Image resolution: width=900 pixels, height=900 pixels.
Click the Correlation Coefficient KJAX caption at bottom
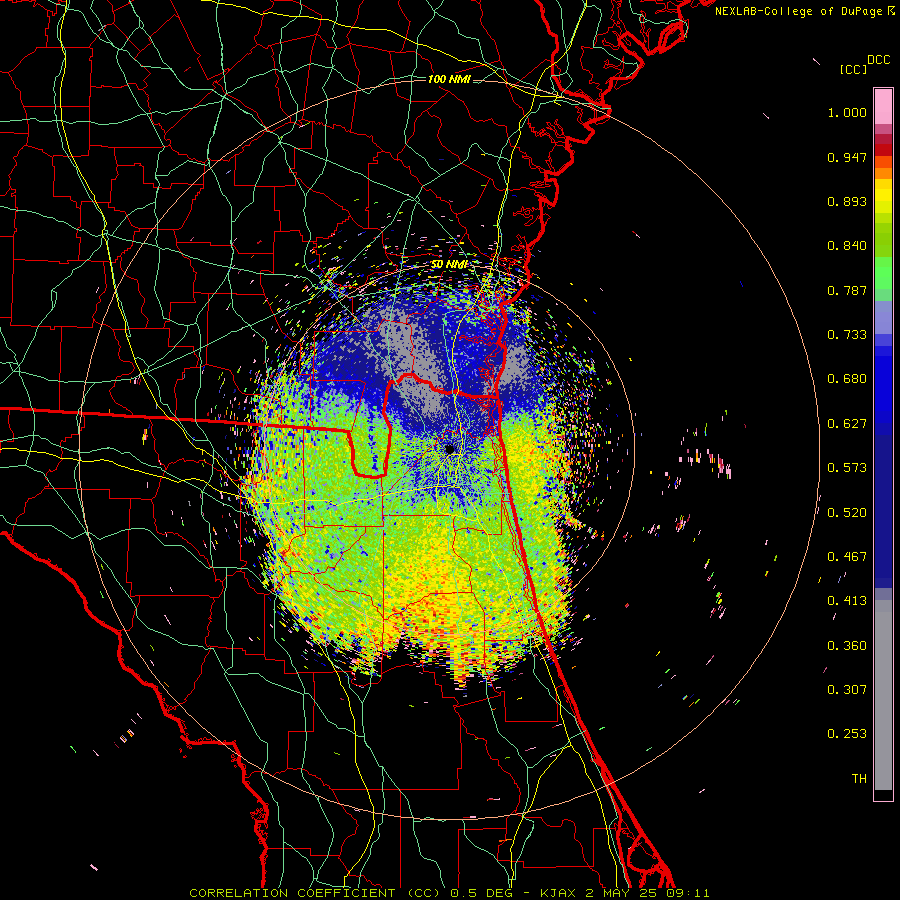pos(449,893)
